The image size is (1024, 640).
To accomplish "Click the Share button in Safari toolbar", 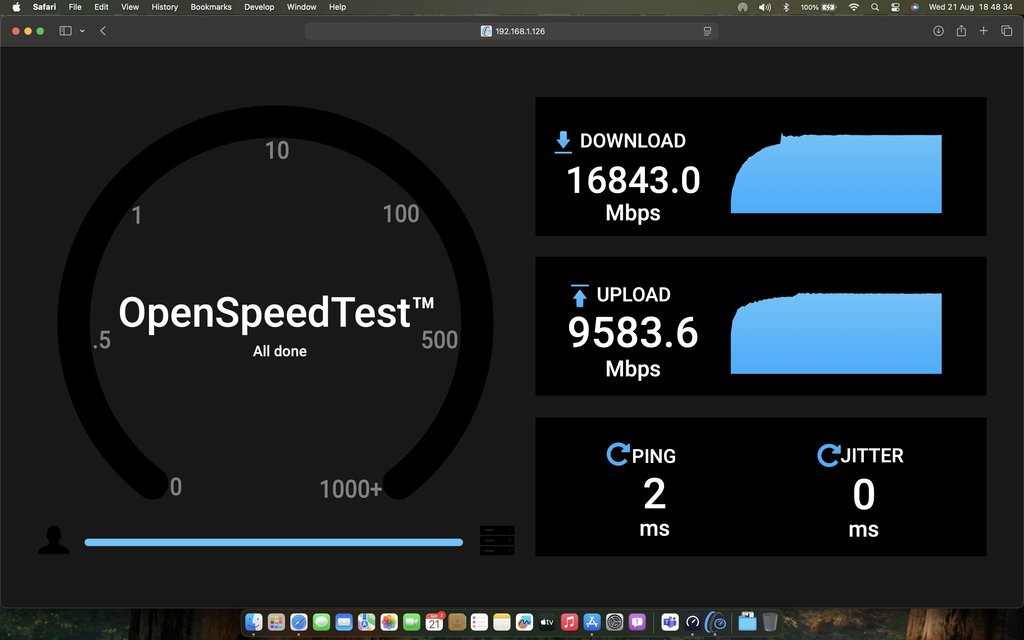I will (x=961, y=31).
